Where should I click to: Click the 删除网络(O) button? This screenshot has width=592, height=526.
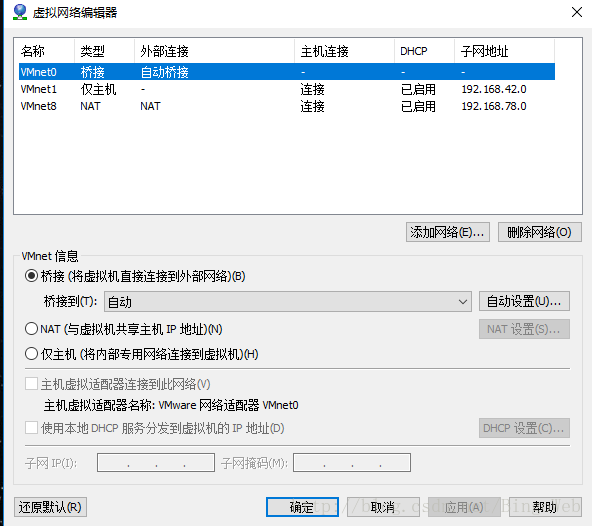540,232
